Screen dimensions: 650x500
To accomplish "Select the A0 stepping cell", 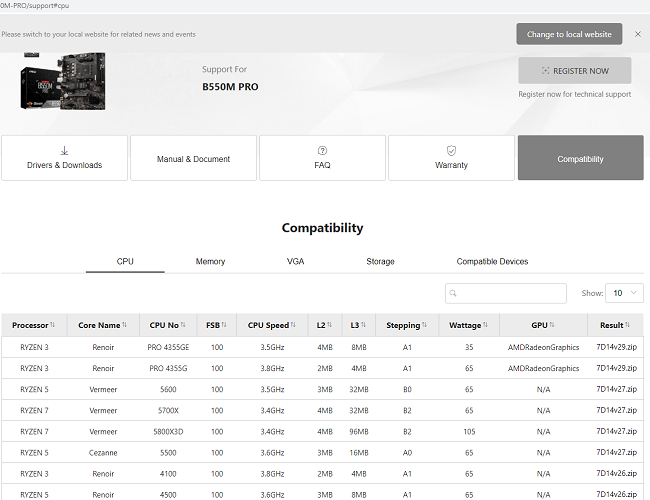I will (x=407, y=453).
